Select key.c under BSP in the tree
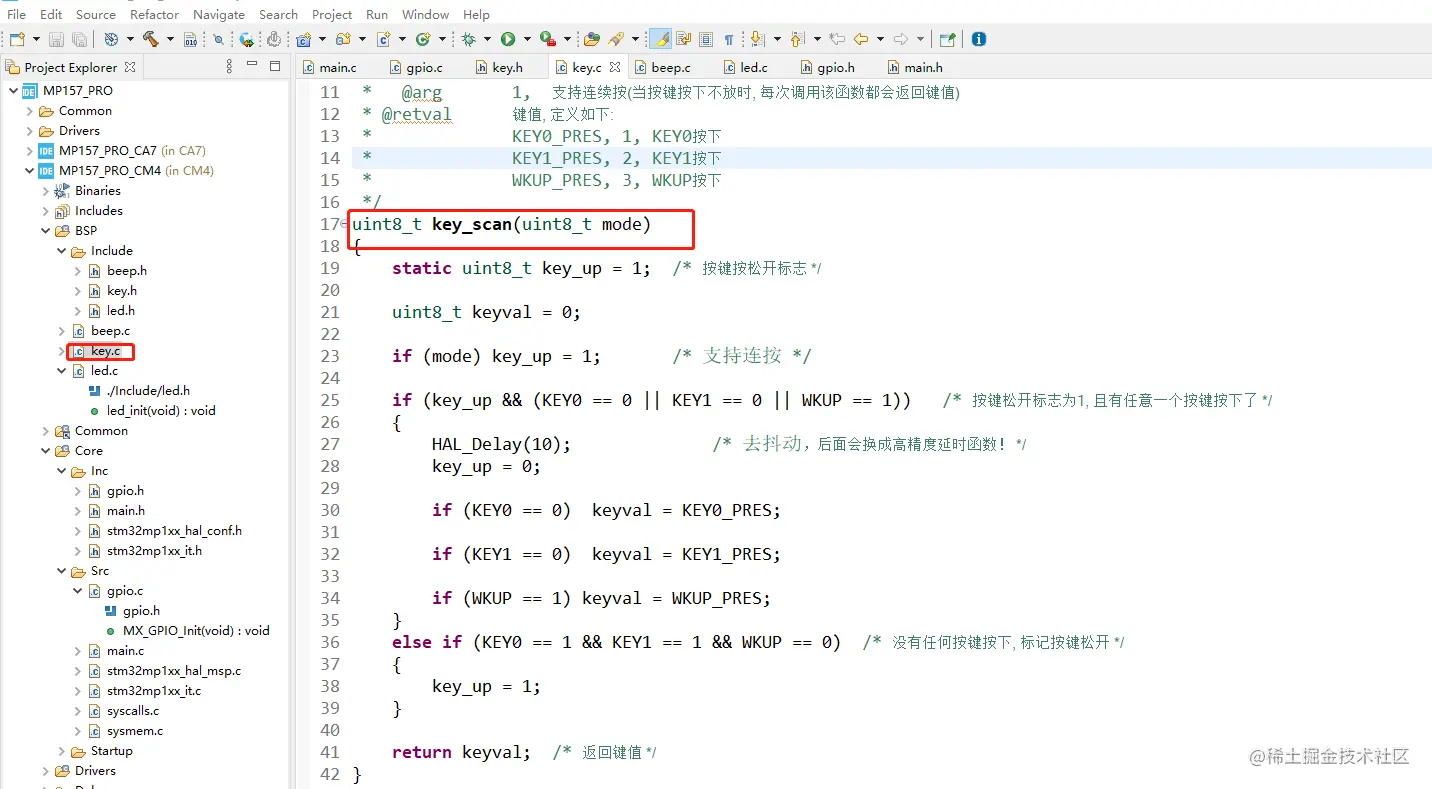The height and width of the screenshot is (789, 1432). 105,351
